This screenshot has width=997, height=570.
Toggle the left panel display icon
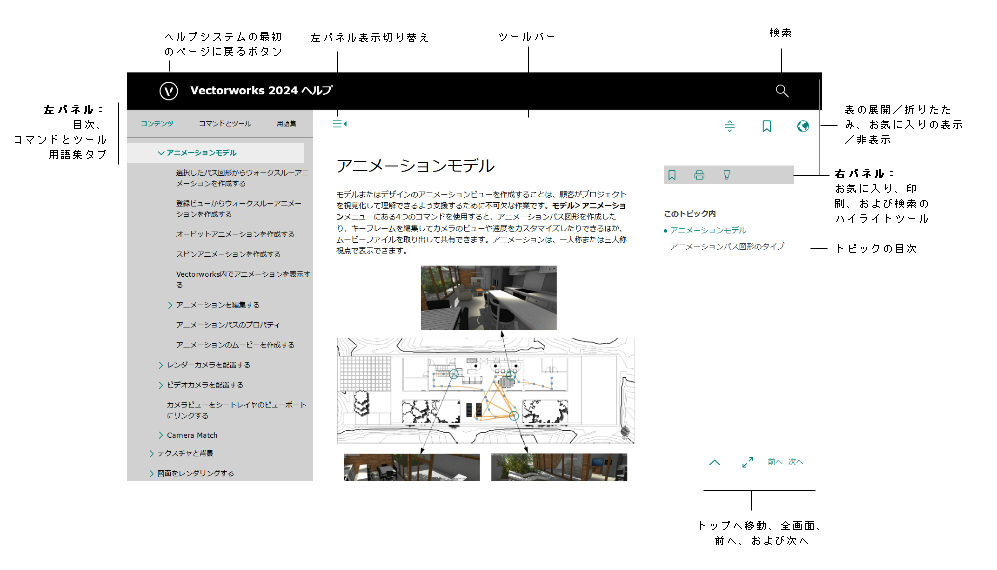[340, 123]
